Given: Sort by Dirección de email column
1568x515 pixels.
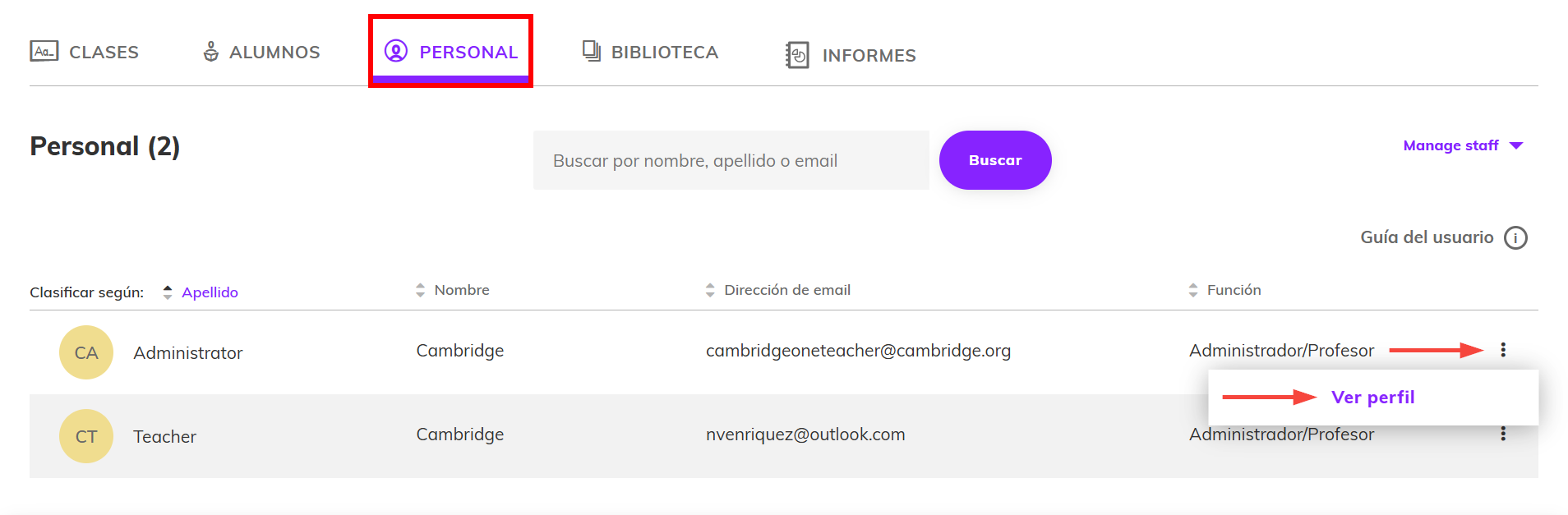Looking at the screenshot, I should coord(787,290).
